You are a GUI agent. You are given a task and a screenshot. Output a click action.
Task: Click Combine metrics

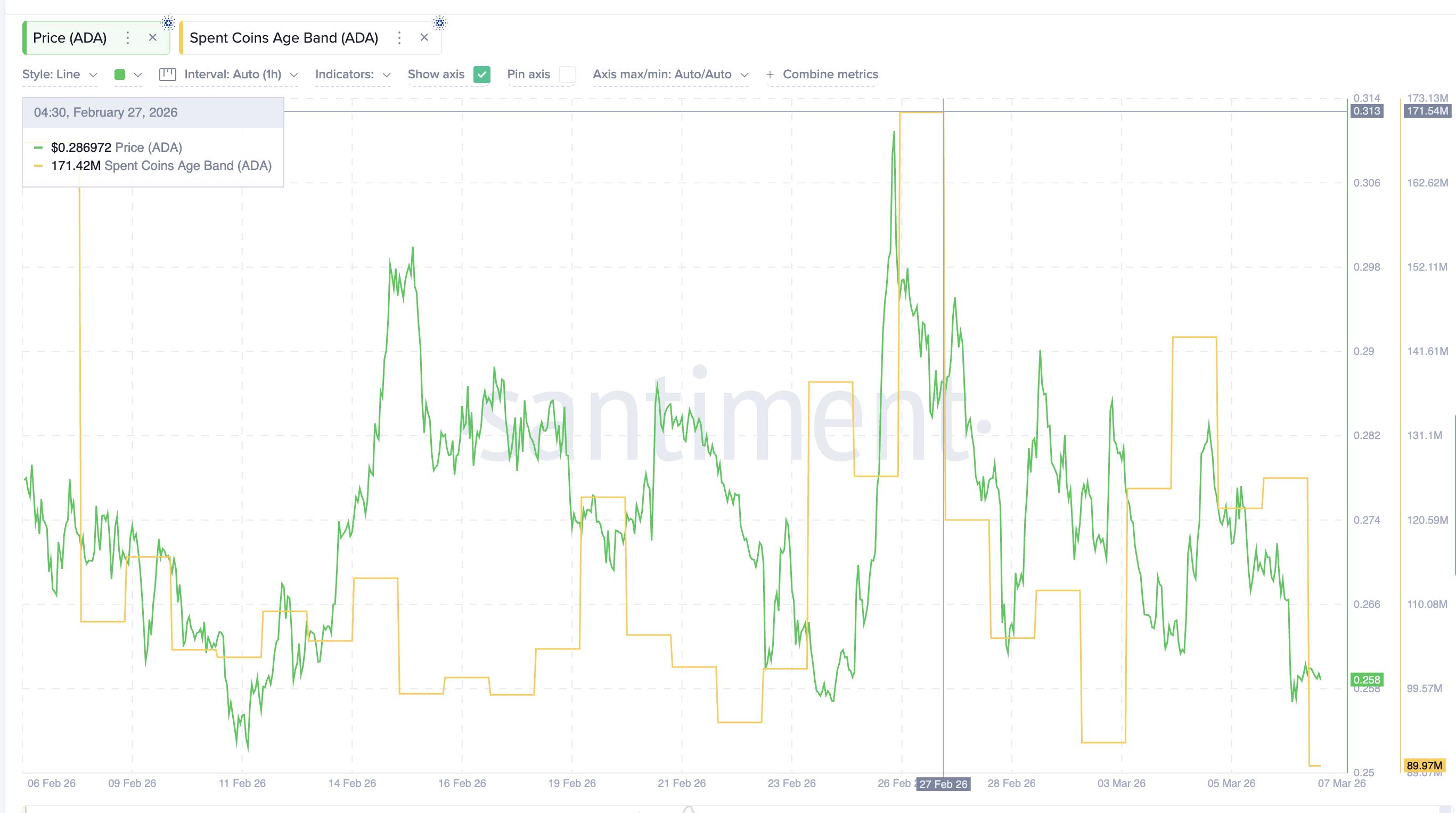tap(830, 74)
